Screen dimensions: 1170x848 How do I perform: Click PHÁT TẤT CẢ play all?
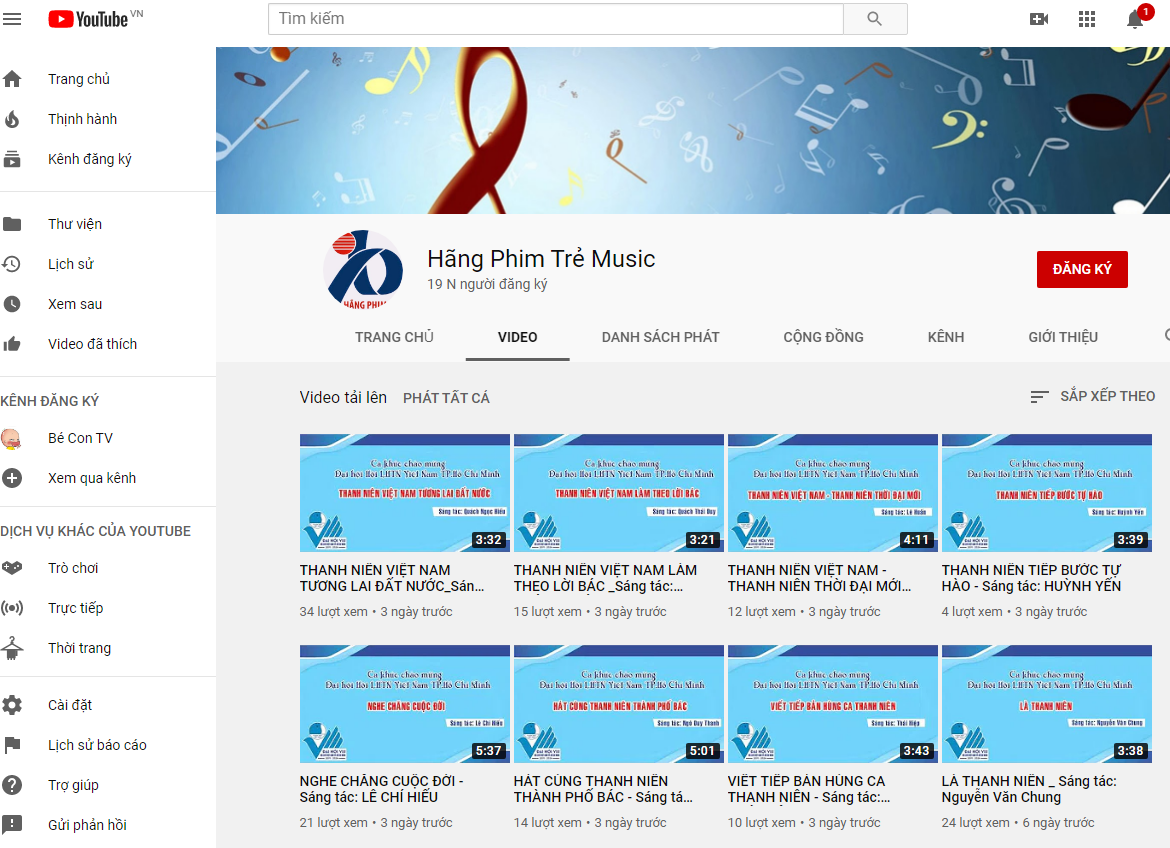click(x=446, y=398)
